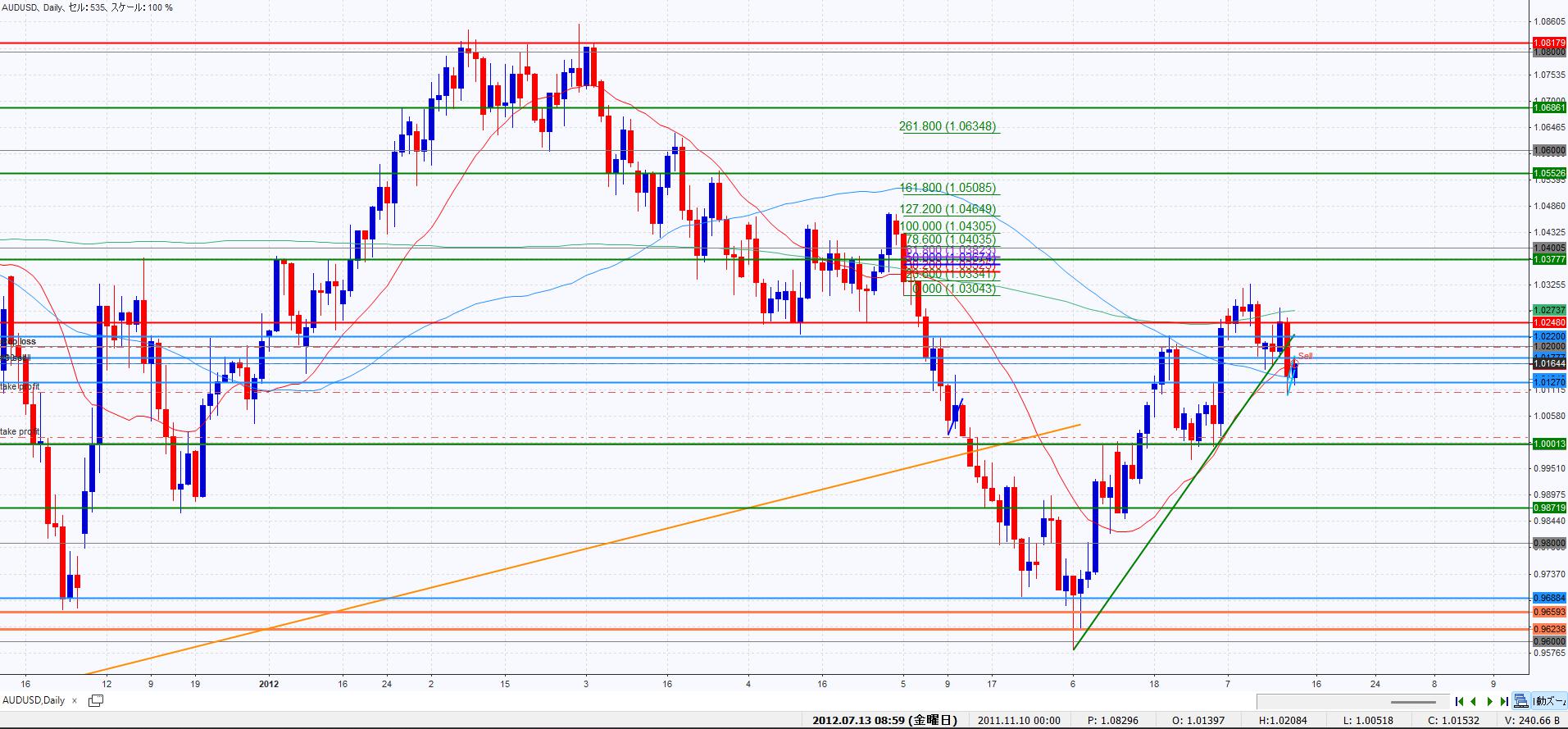Step the chart forward with the right green arrow
This screenshot has height=729, width=1568.
(x=1490, y=701)
